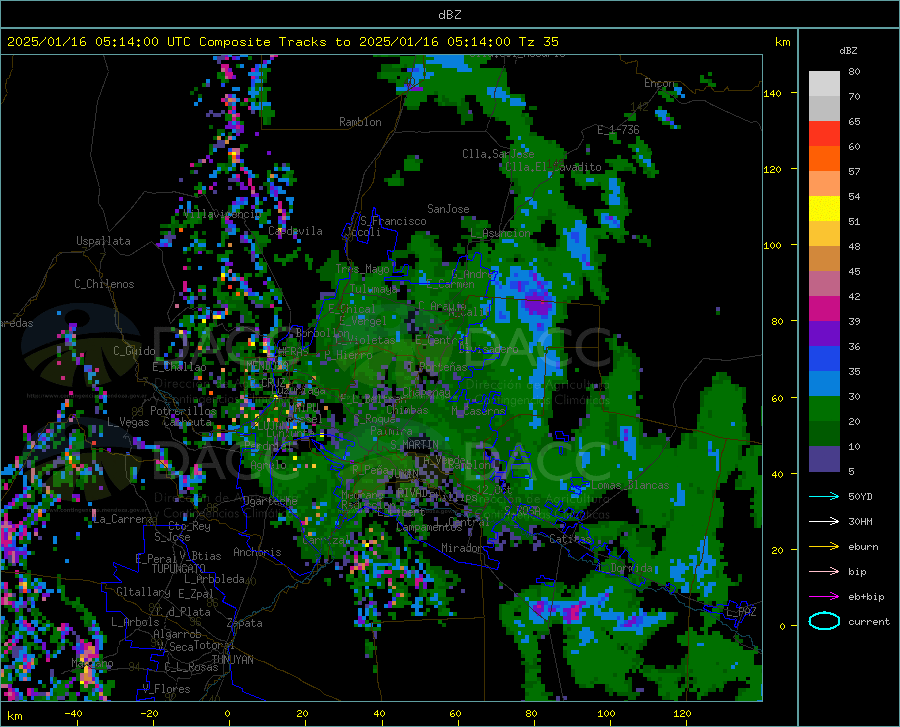Pick the slate purple 5-10 dBZ swatch
This screenshot has height=727, width=900.
[824, 459]
